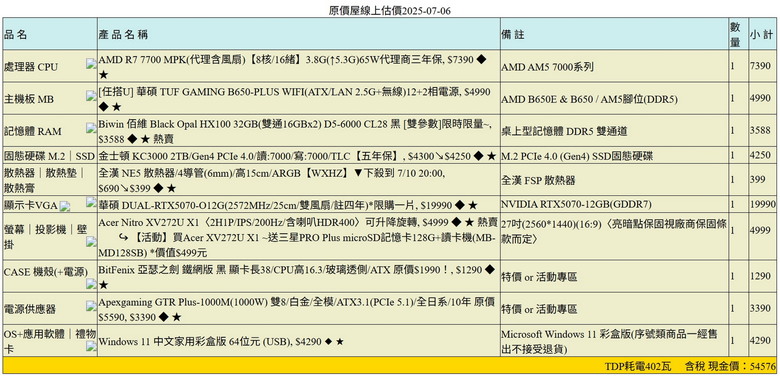The image size is (780, 376).
Task: Click the subtotal value 3588
Action: pyautogui.click(x=760, y=131)
